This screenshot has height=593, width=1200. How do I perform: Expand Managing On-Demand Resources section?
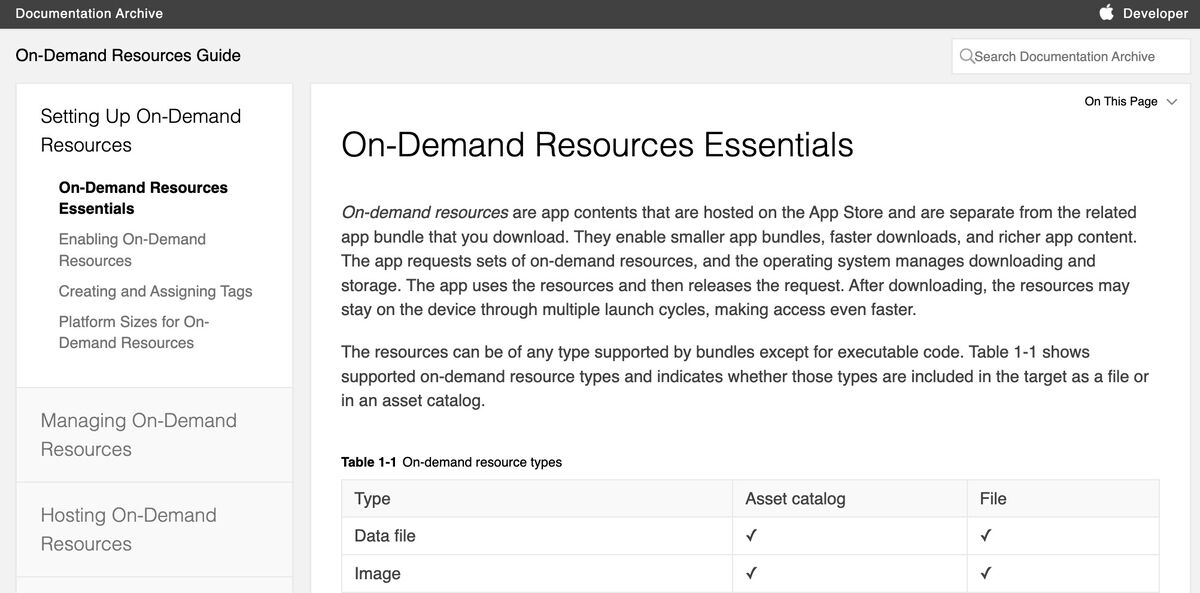[x=139, y=435]
